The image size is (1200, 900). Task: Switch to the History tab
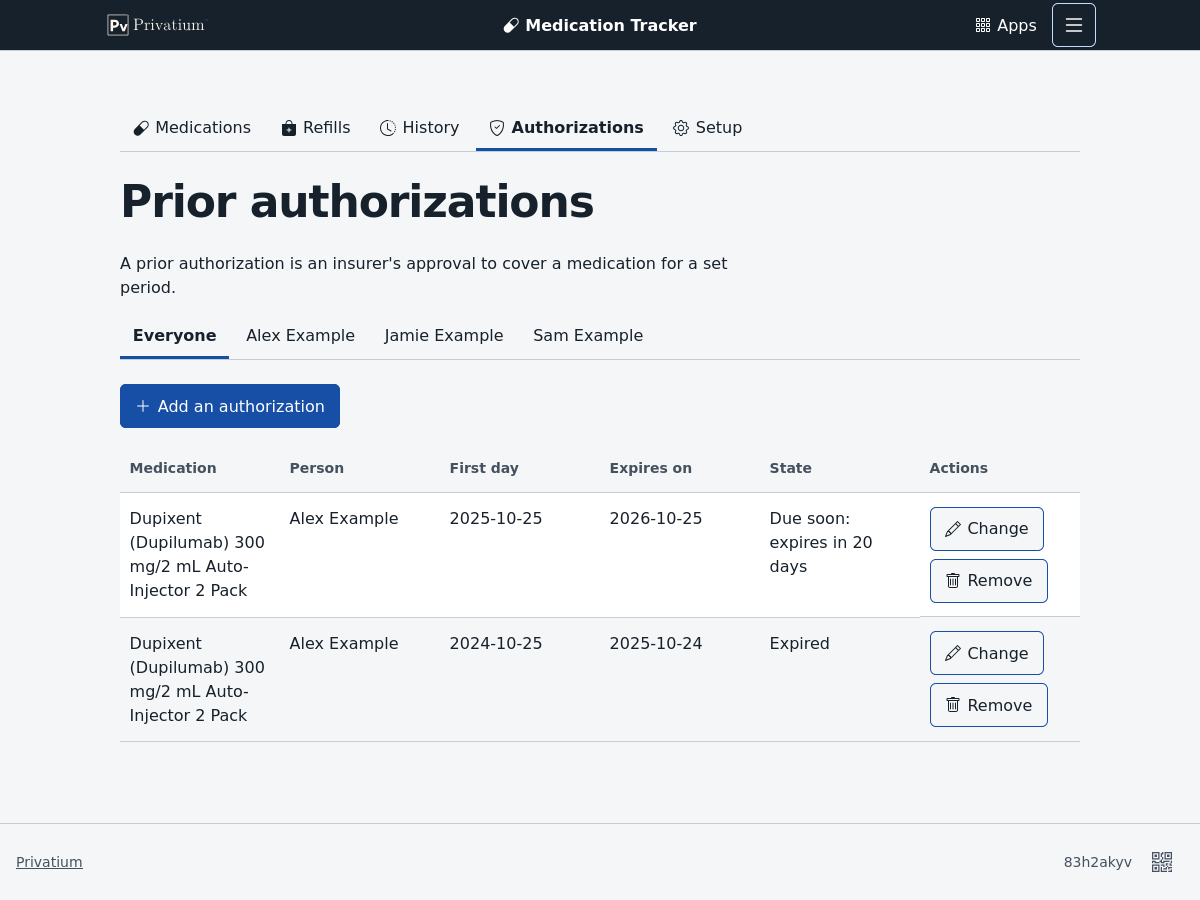[420, 128]
